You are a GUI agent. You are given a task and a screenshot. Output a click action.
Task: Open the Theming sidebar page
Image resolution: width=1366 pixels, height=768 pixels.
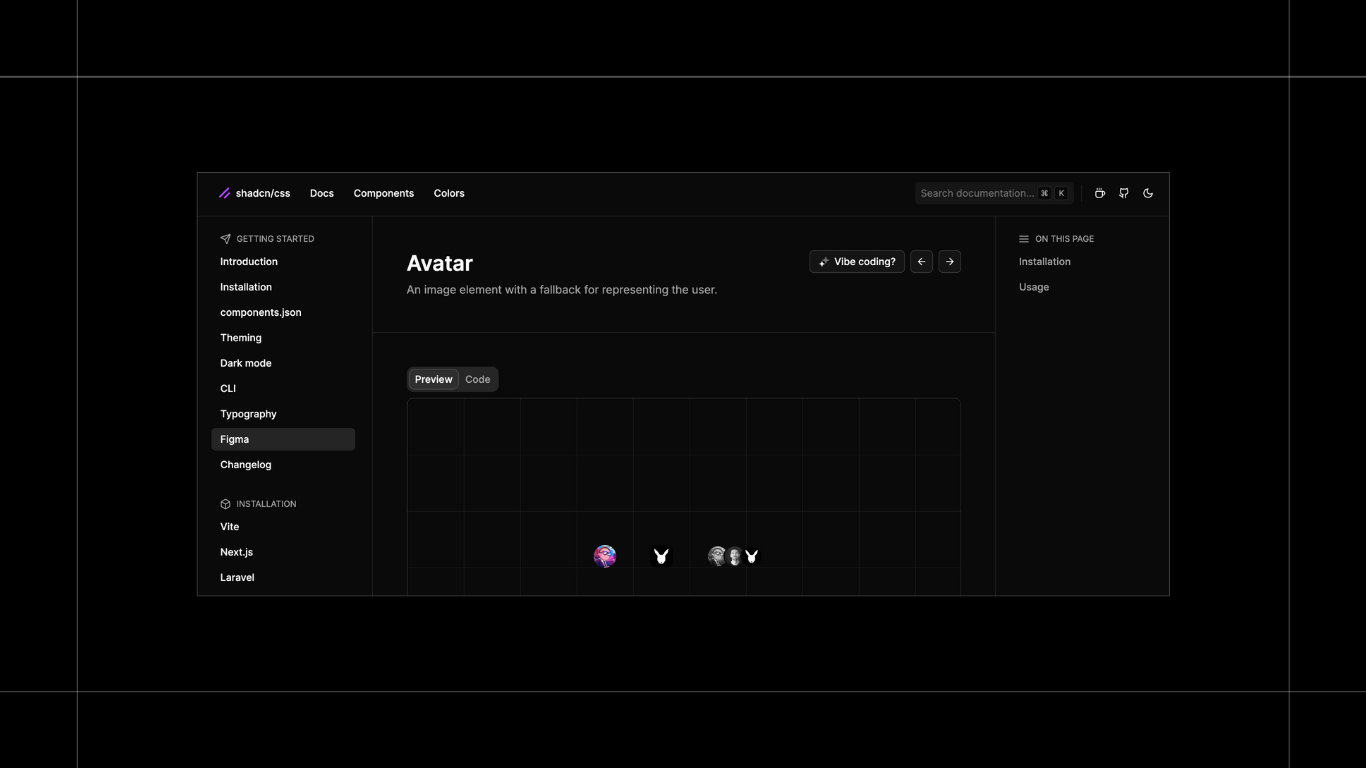[x=241, y=338]
